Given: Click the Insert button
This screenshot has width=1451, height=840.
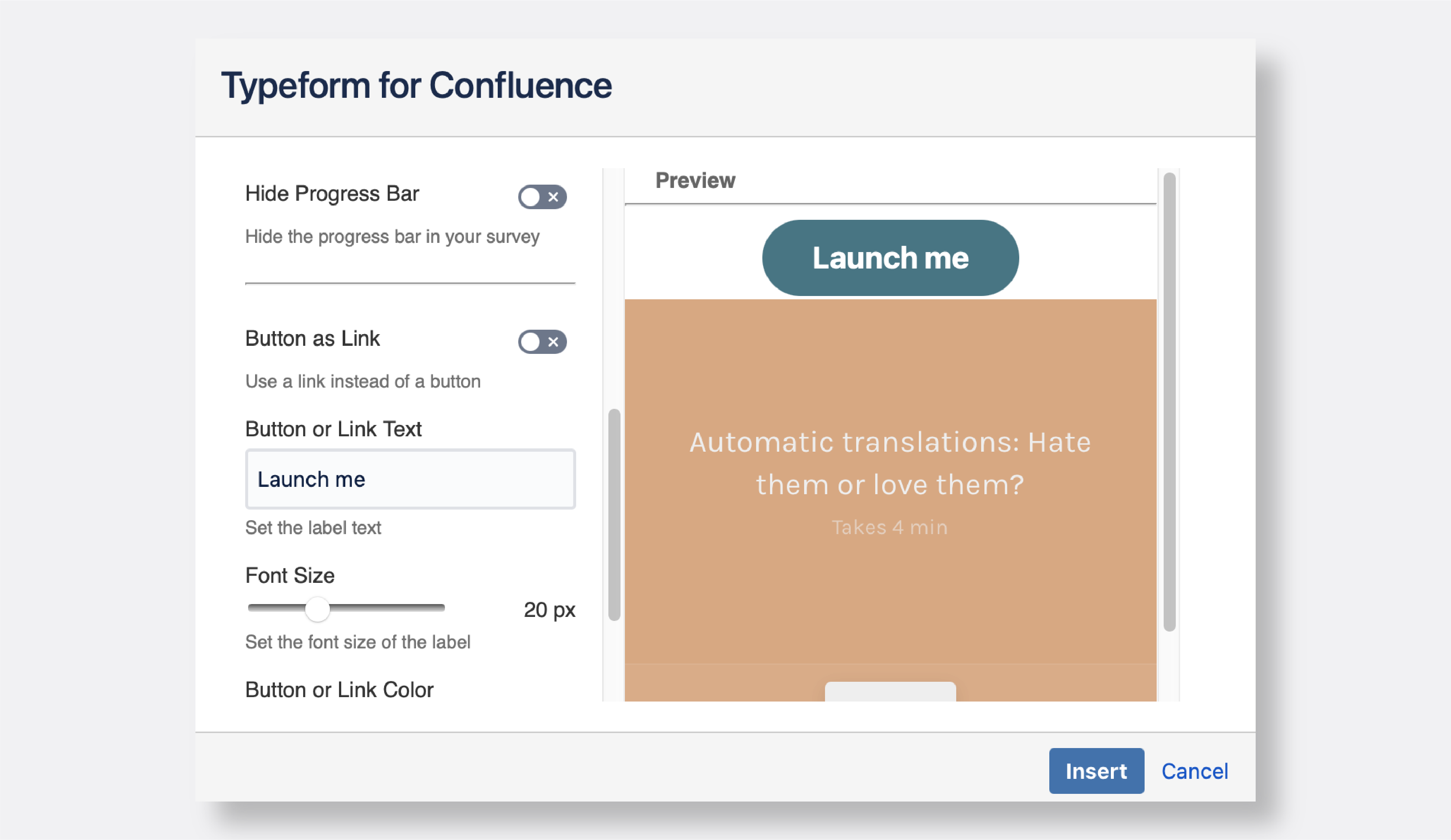Looking at the screenshot, I should (1096, 771).
